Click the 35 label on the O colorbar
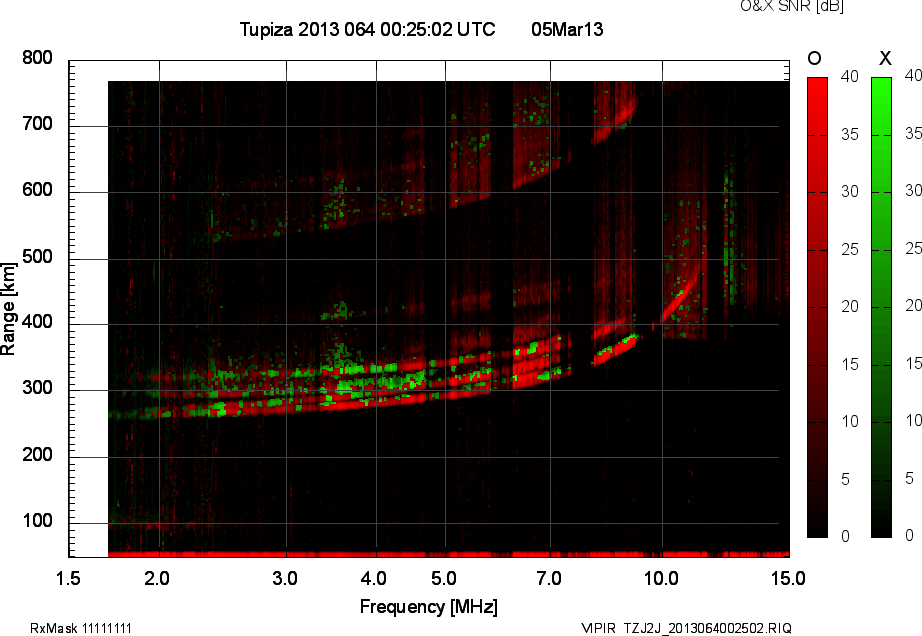 850,135
